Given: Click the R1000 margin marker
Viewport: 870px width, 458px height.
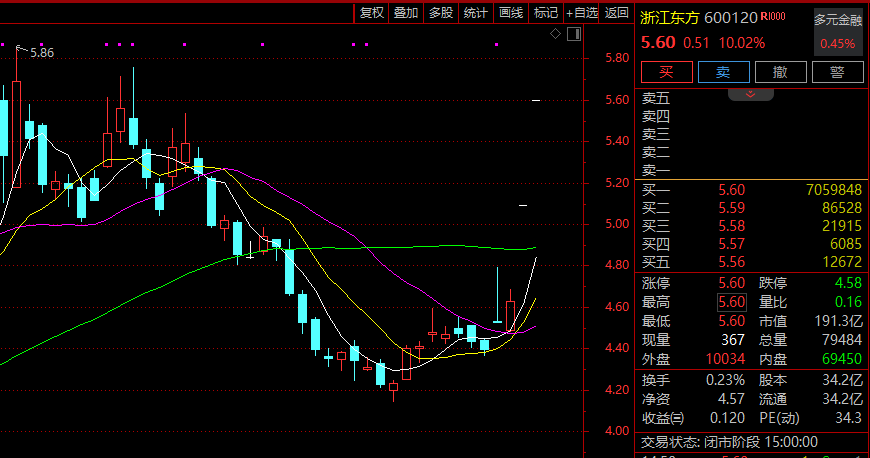Looking at the screenshot, I should click(x=773, y=17).
